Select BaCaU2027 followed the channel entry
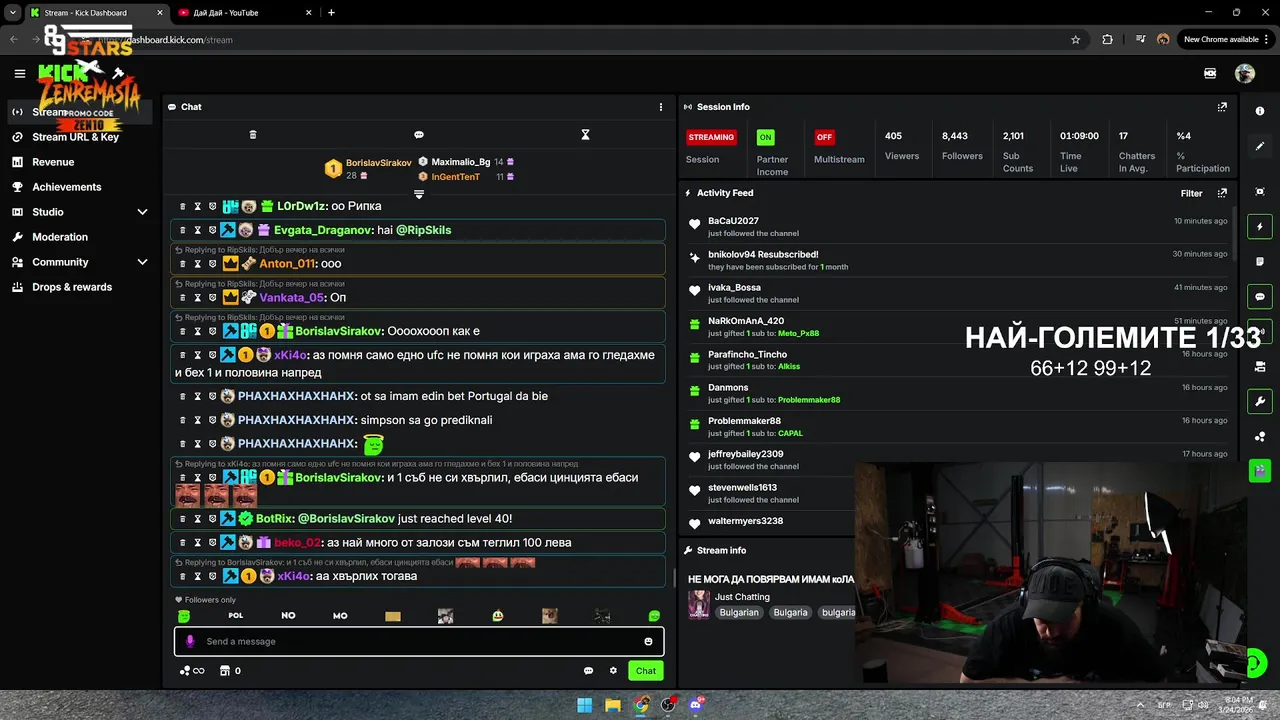1280x720 pixels. 960,227
